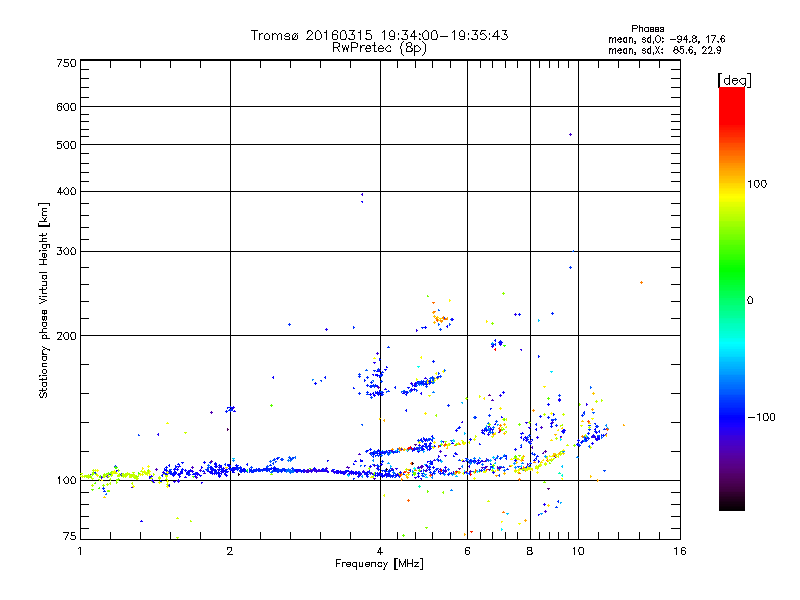Viewport: 800px width, 600px height.
Task: Click the y-axis '750' tick label
Action: (x=66, y=63)
